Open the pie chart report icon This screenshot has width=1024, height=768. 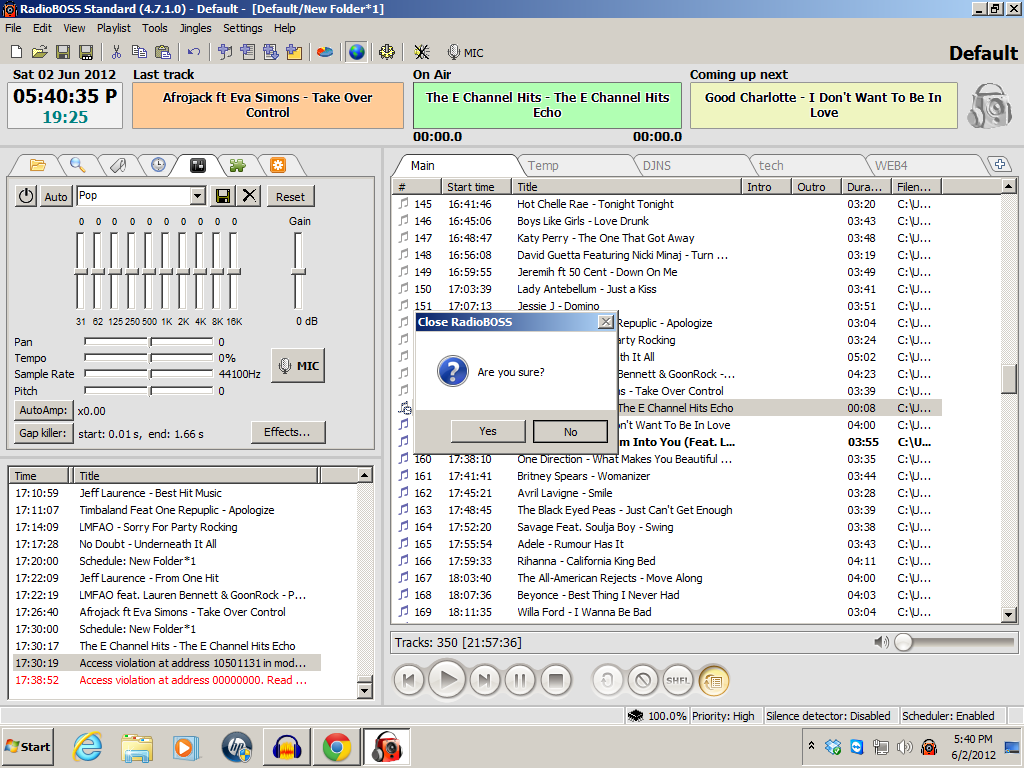[x=325, y=52]
